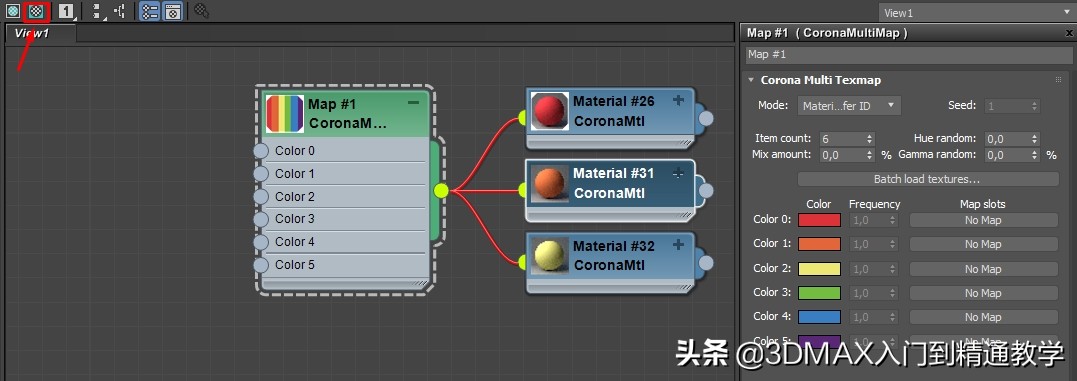This screenshot has height=381, width=1077.
Task: Click the Map #1 name field
Action: tap(908, 54)
